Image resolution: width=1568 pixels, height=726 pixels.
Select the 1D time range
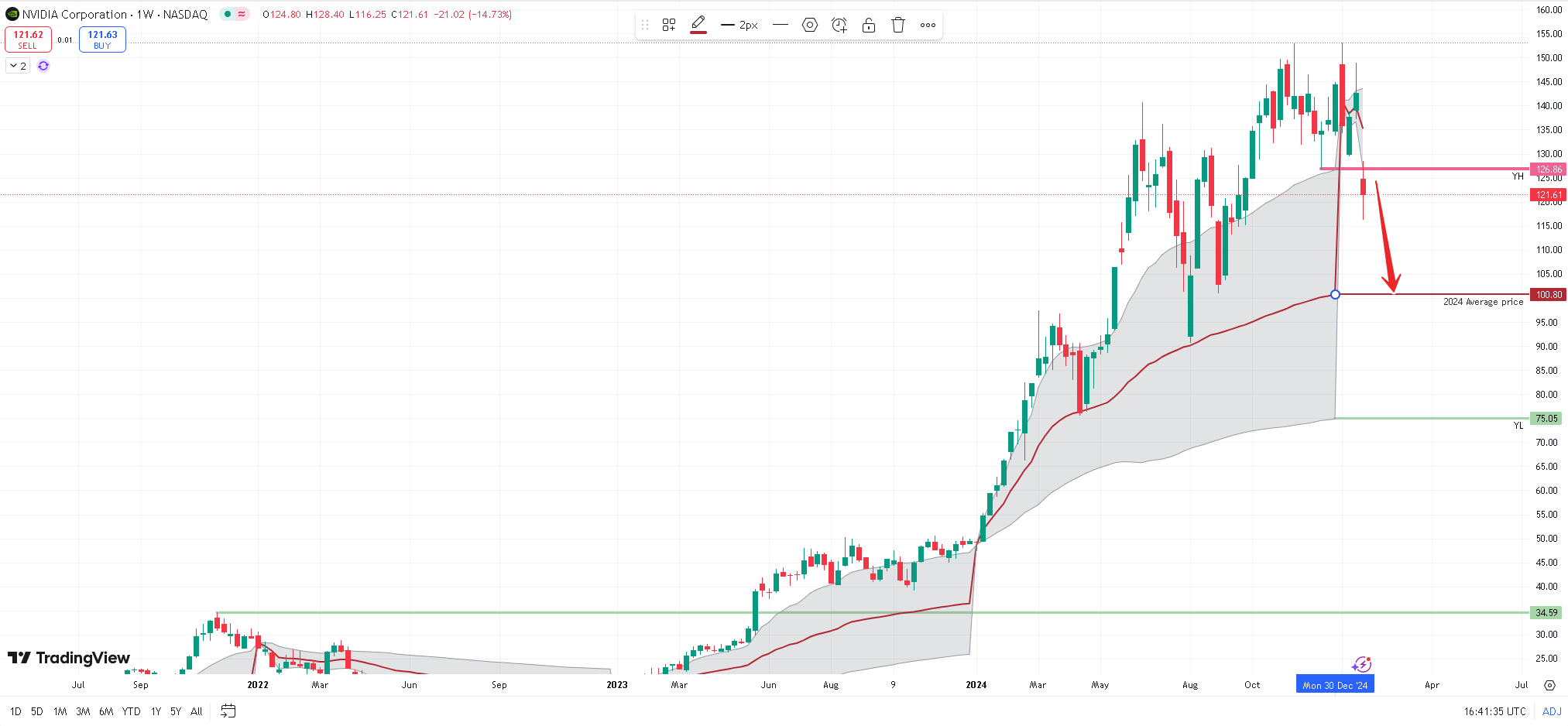[15, 711]
